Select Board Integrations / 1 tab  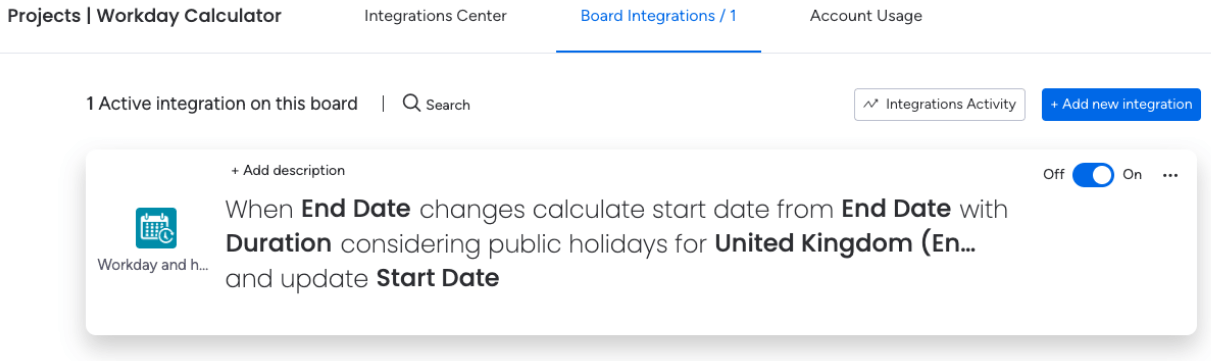pos(659,16)
